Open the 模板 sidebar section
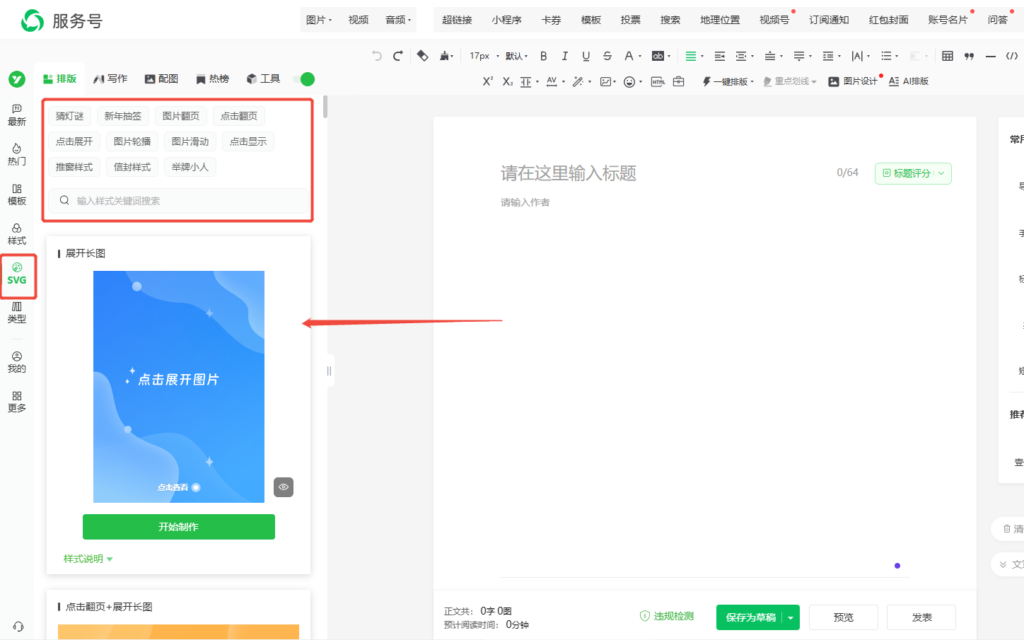Image resolution: width=1024 pixels, height=640 pixels. click(17, 195)
